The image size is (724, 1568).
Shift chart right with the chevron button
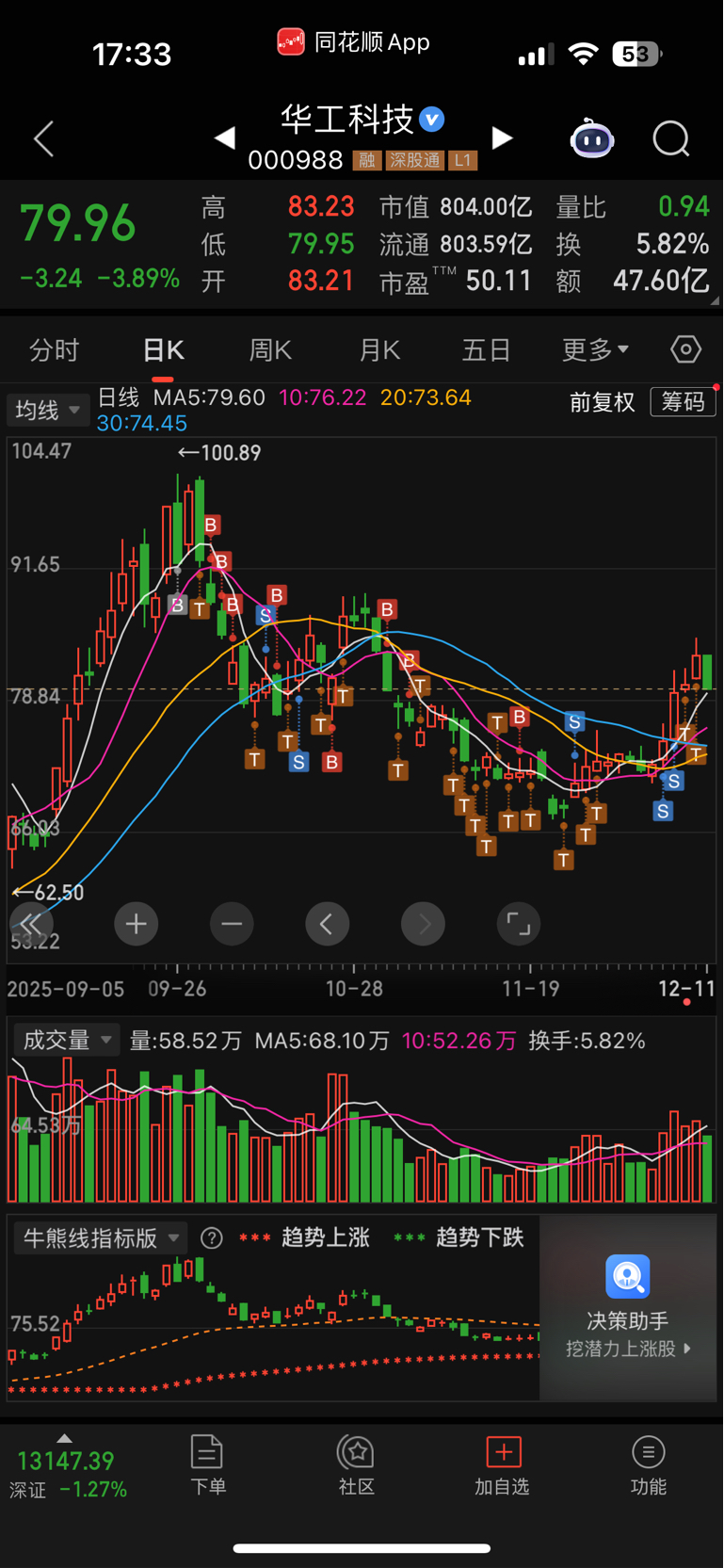pyautogui.click(x=423, y=924)
